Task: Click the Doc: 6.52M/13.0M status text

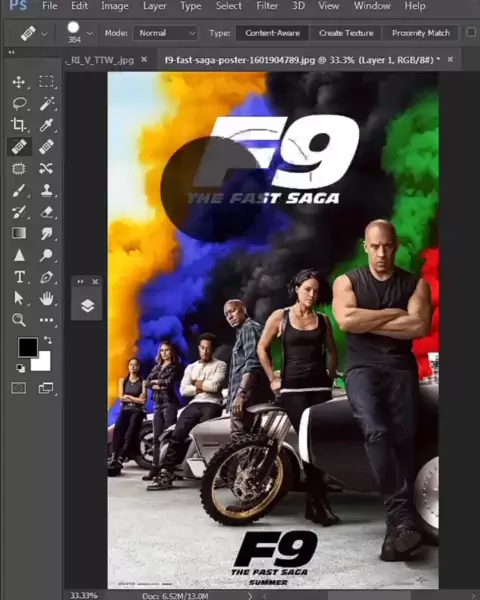Action: 175,596
